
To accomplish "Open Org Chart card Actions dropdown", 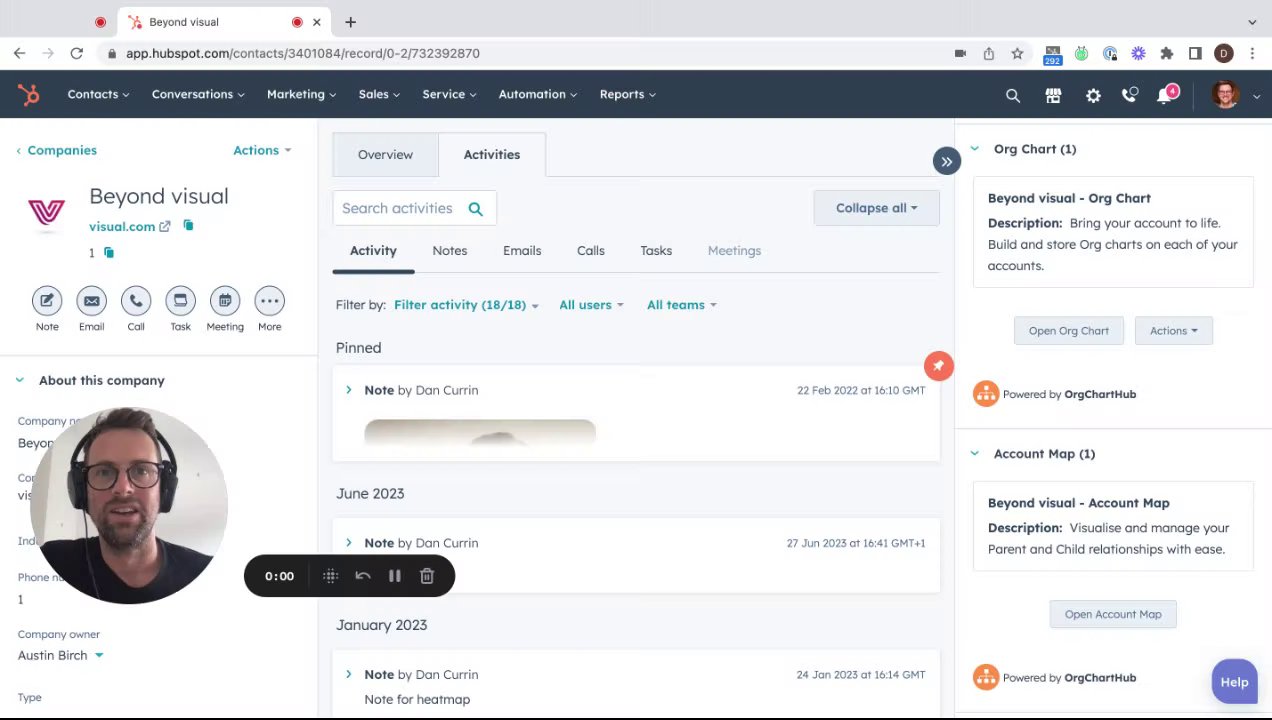I will point(1174,331).
